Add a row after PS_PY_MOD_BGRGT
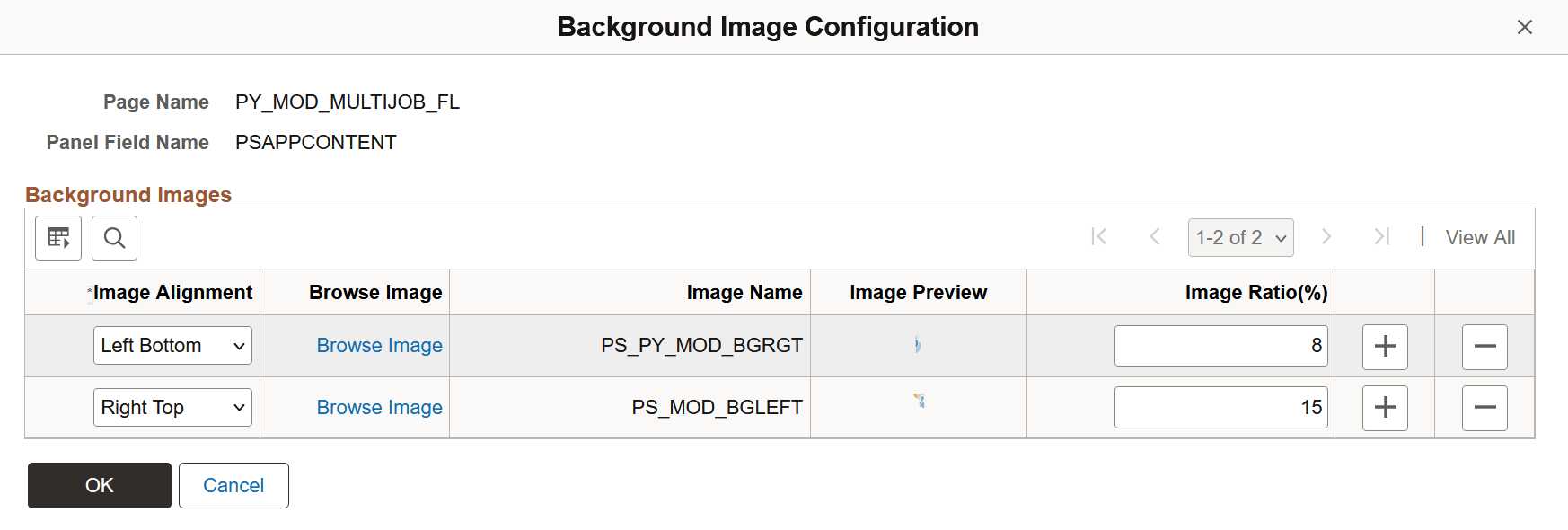The width and height of the screenshot is (1568, 530). tap(1385, 347)
